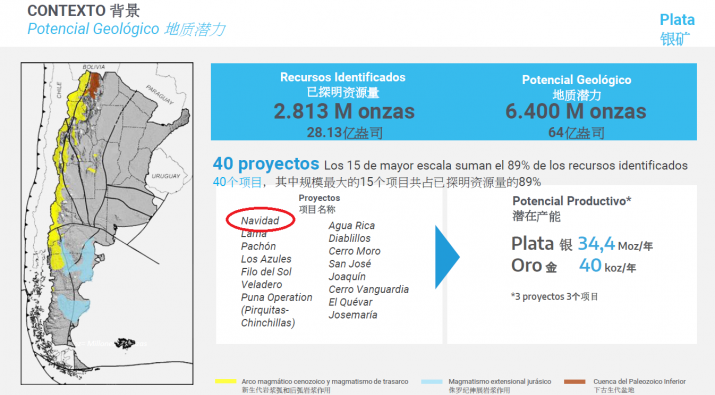The width and height of the screenshot is (715, 395).
Task: Click the Potencial Geológico subtitle
Action: click(x=93, y=29)
